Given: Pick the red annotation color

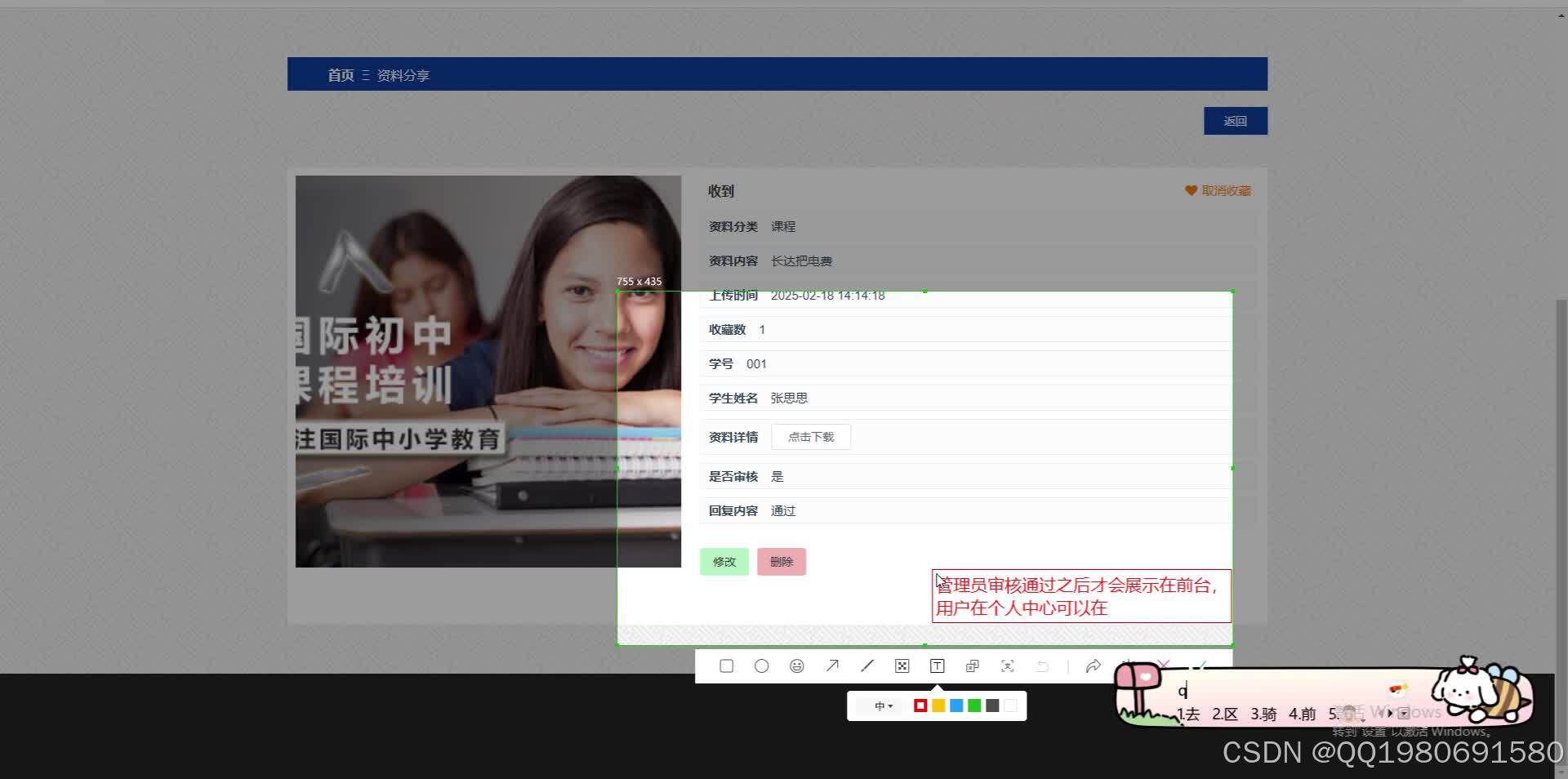Looking at the screenshot, I should tap(920, 706).
